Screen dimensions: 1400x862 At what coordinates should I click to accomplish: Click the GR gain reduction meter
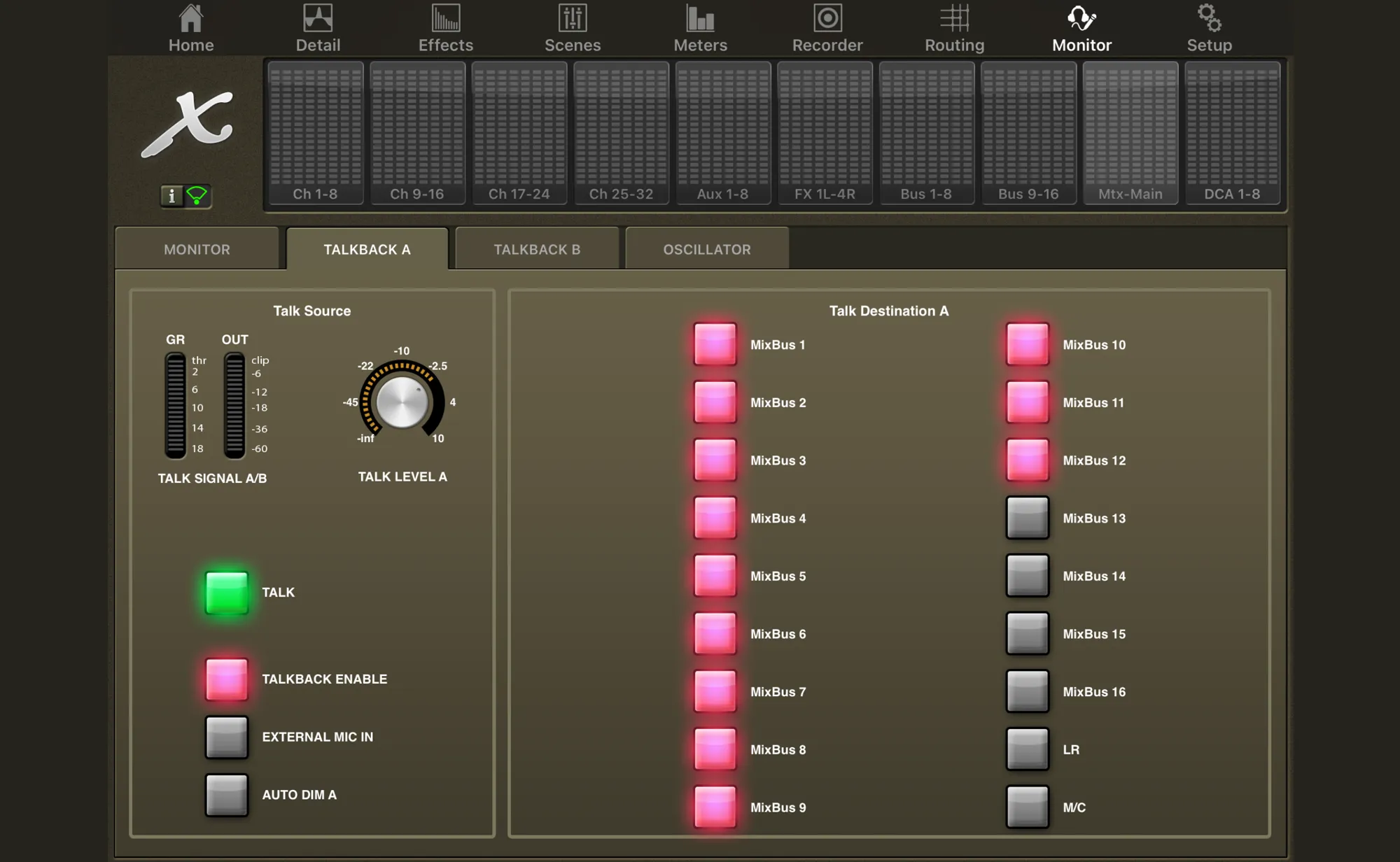(175, 405)
